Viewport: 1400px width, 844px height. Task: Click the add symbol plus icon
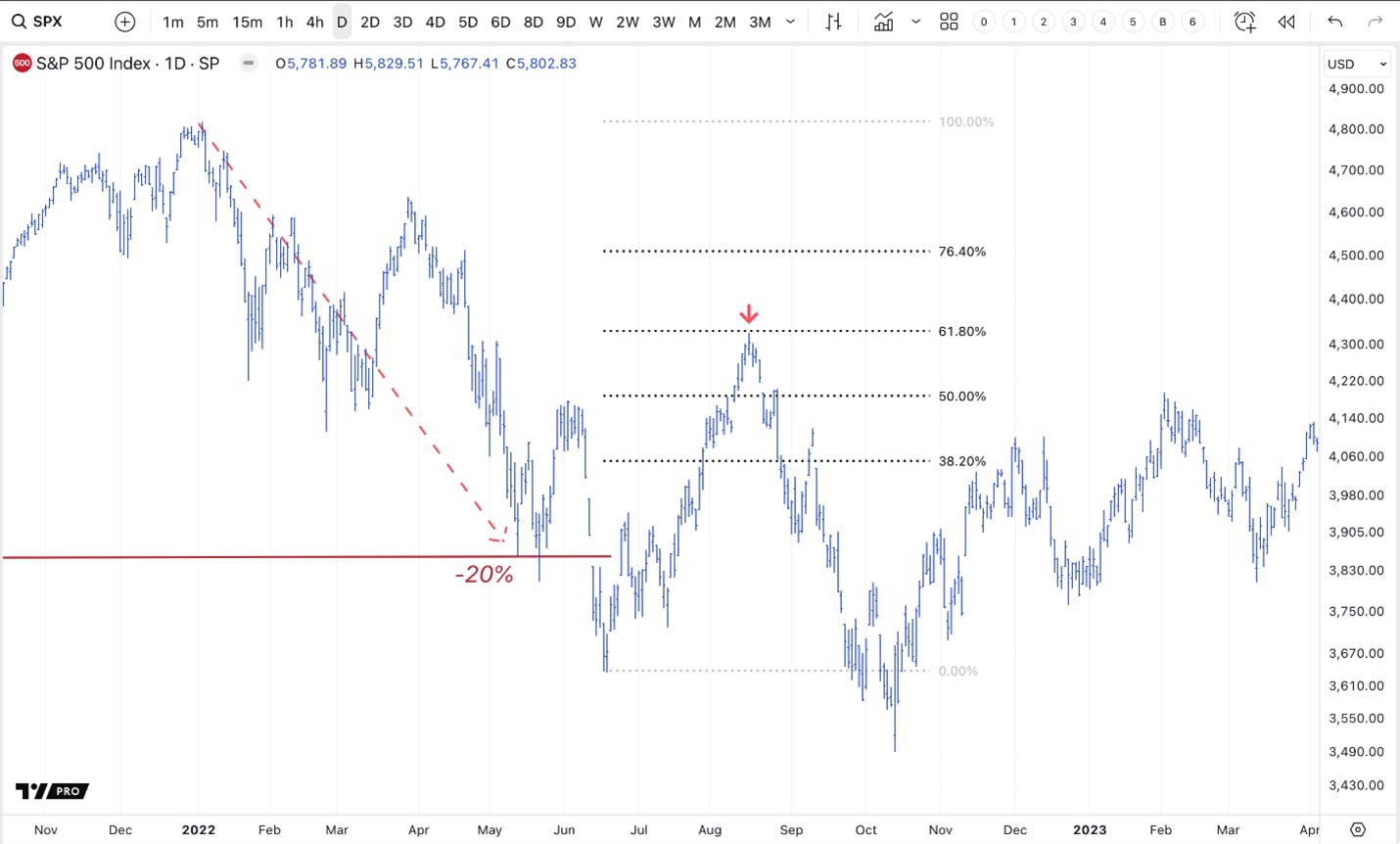[125, 22]
